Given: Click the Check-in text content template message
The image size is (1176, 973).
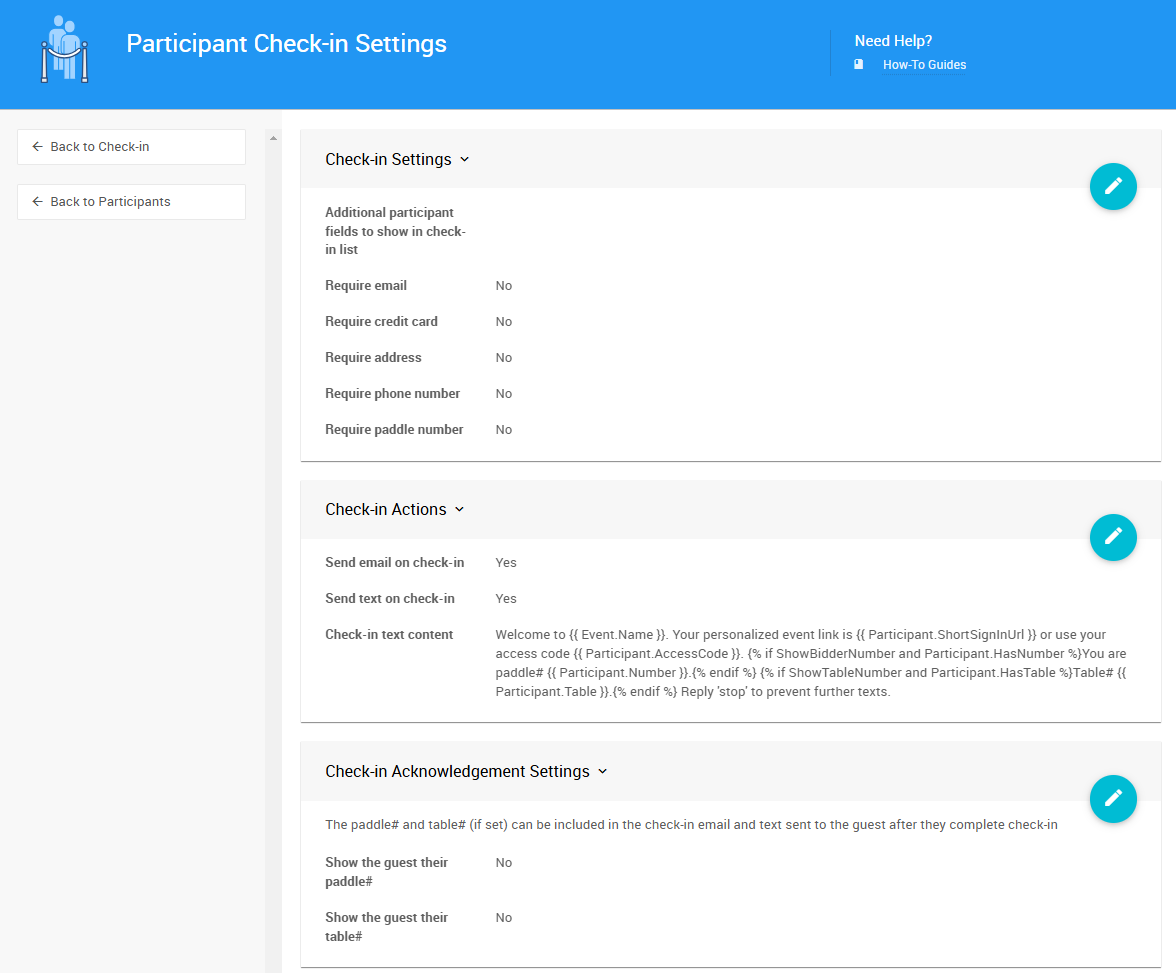Looking at the screenshot, I should (x=810, y=663).
